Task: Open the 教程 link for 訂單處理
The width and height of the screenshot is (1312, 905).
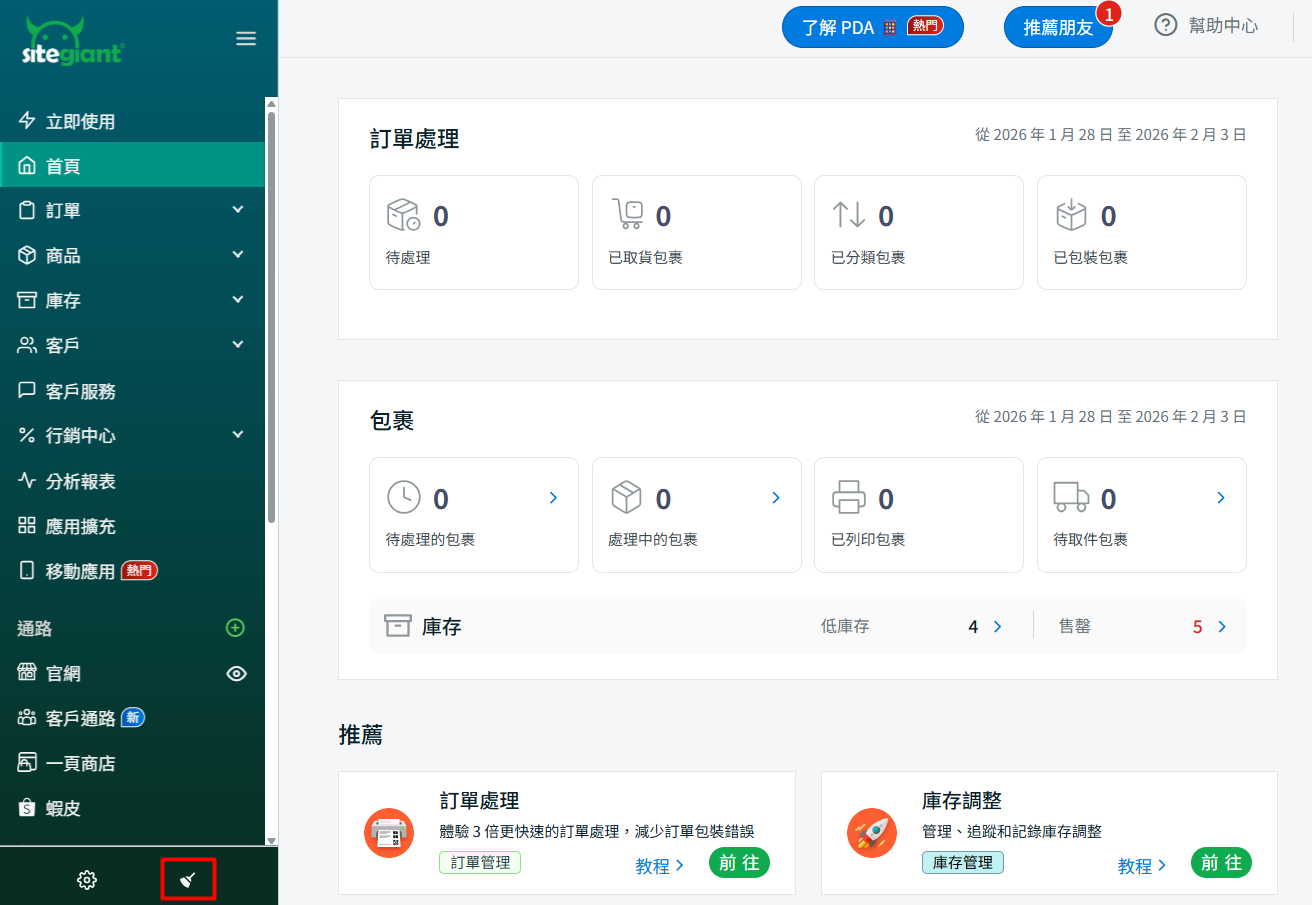Action: 659,866
